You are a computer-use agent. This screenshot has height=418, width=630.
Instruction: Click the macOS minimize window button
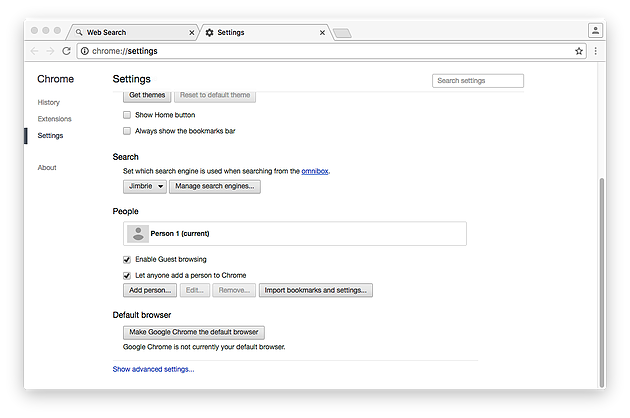click(x=46, y=31)
